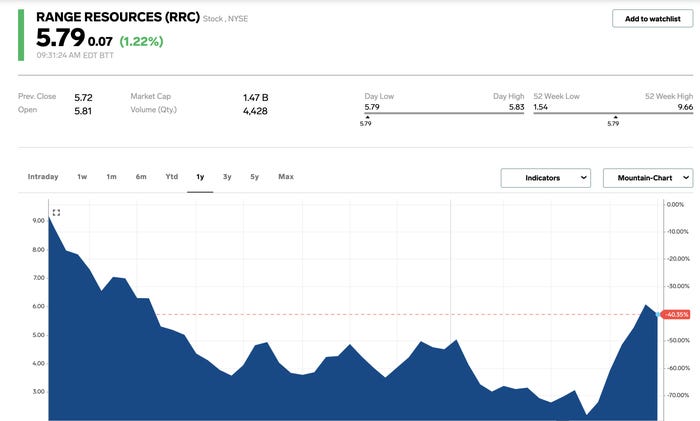Open the Mountain-Chart type dropdown

648,178
